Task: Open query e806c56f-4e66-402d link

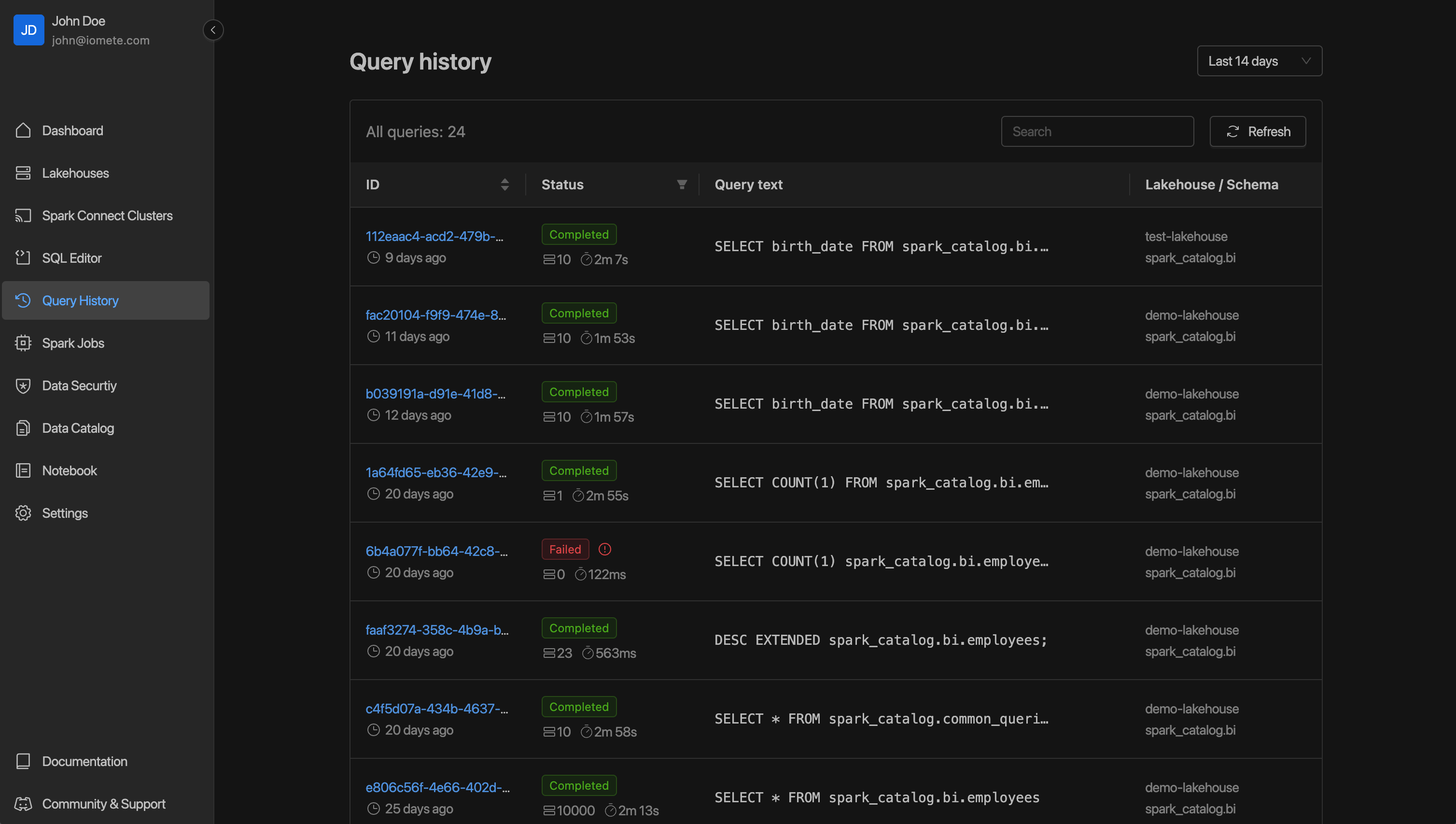Action: [x=438, y=787]
